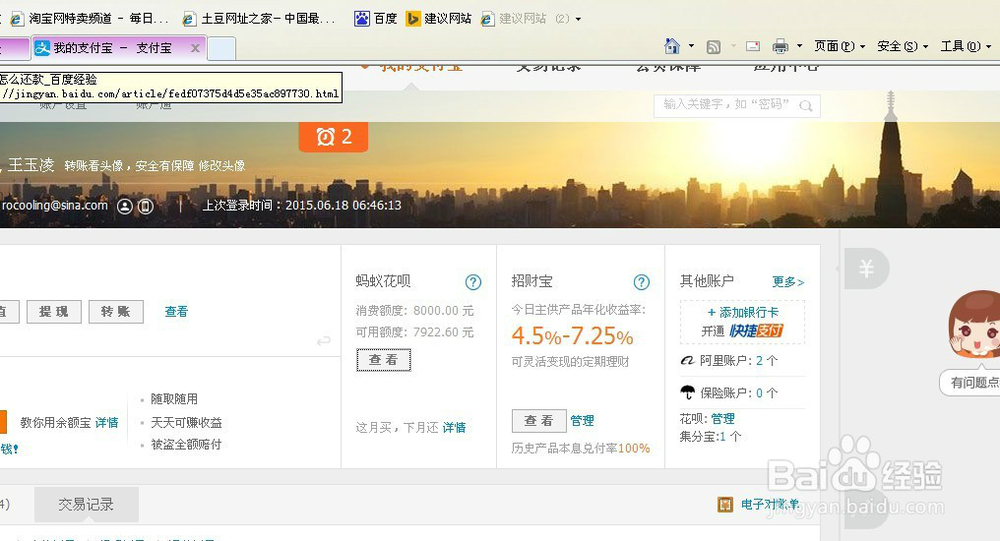This screenshot has height=541, width=1000.
Task: Click the yen ¥ sidebar icon
Action: pos(866,269)
